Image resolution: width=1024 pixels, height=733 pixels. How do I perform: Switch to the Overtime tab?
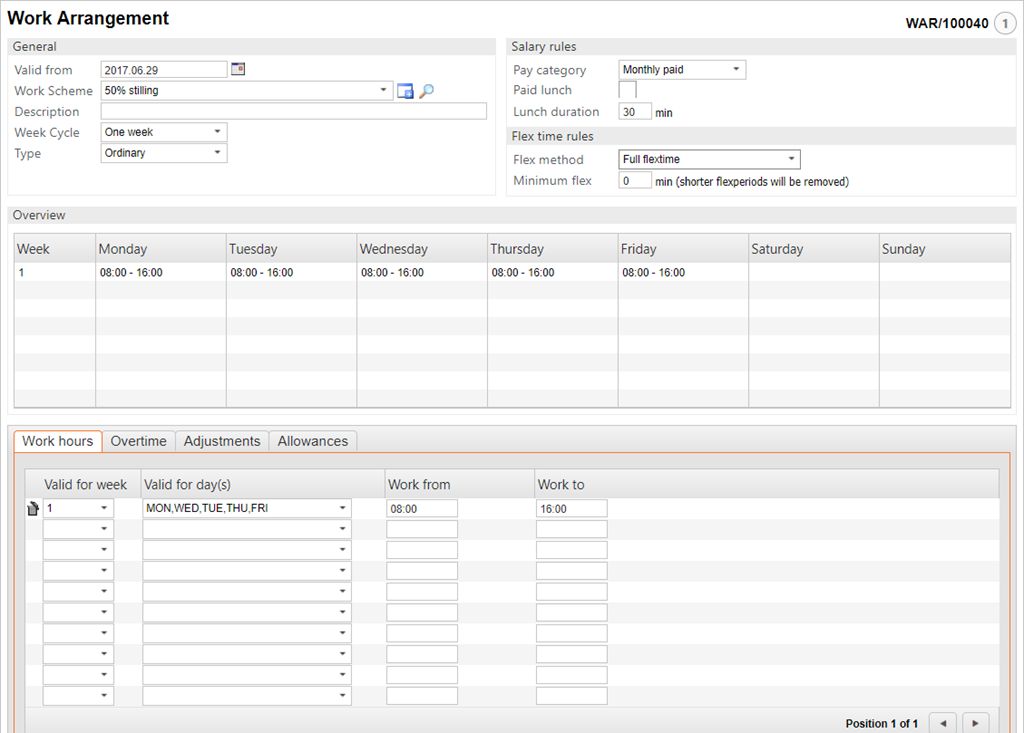point(138,441)
